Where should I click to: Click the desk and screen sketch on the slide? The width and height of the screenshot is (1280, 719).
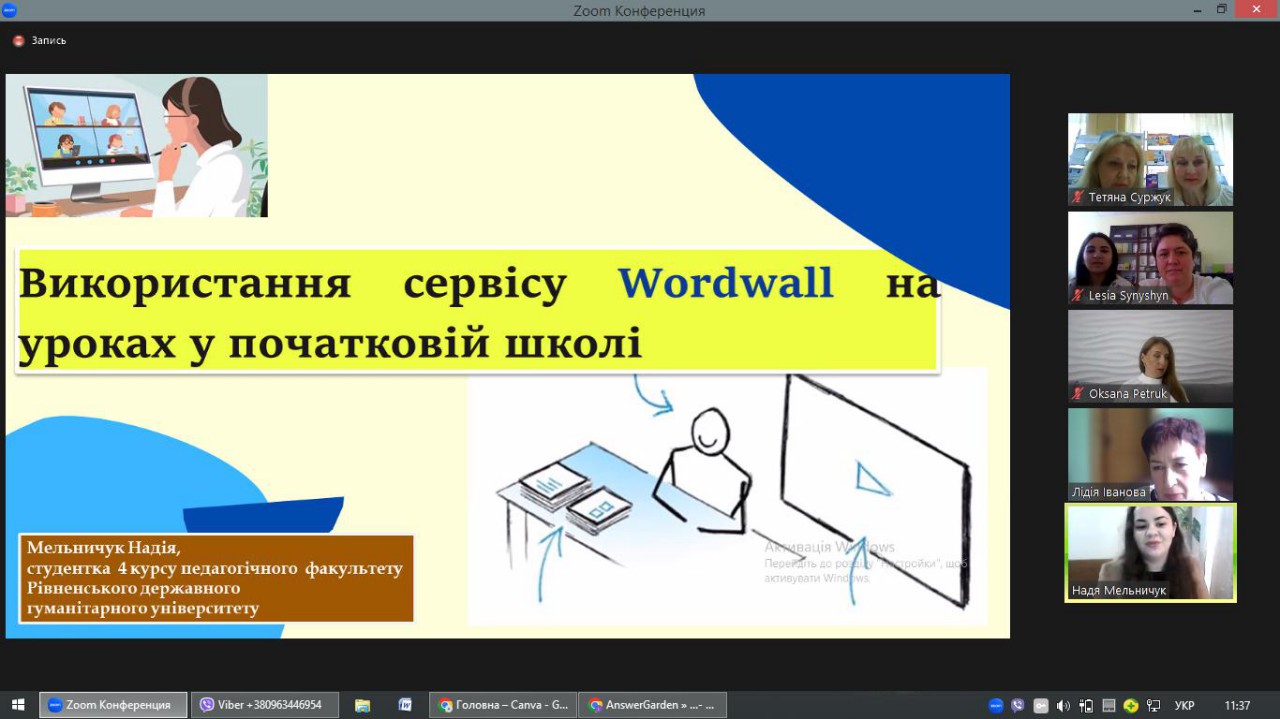727,496
